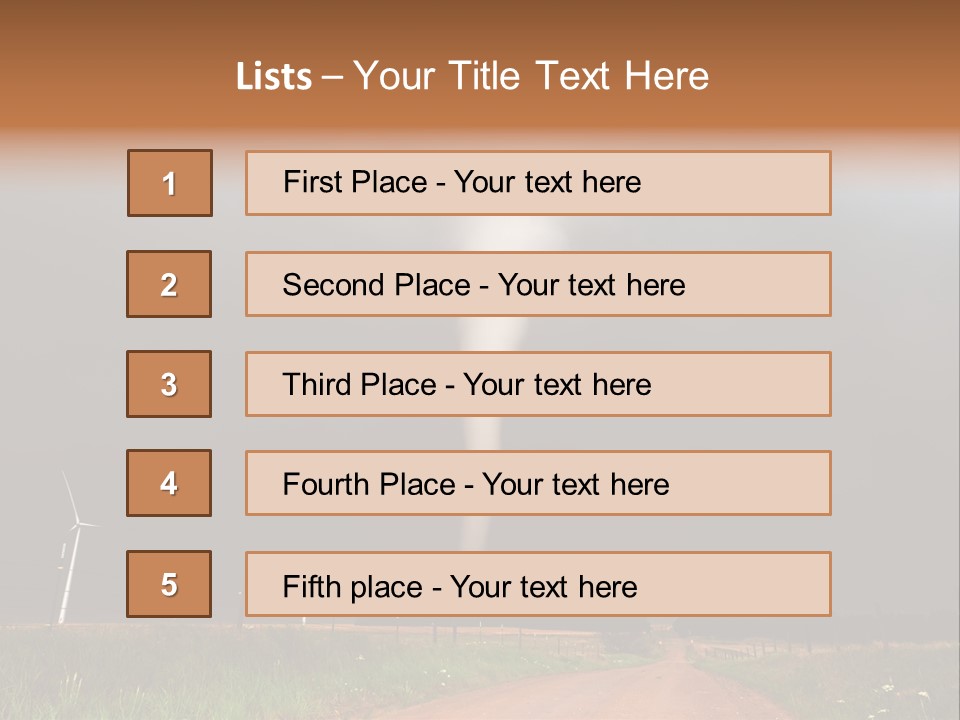Click the wind turbine in the background

[71, 548]
